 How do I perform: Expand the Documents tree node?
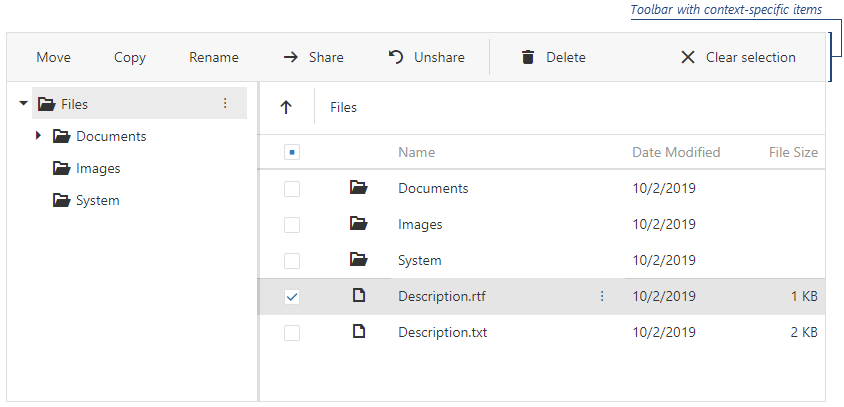(38, 136)
